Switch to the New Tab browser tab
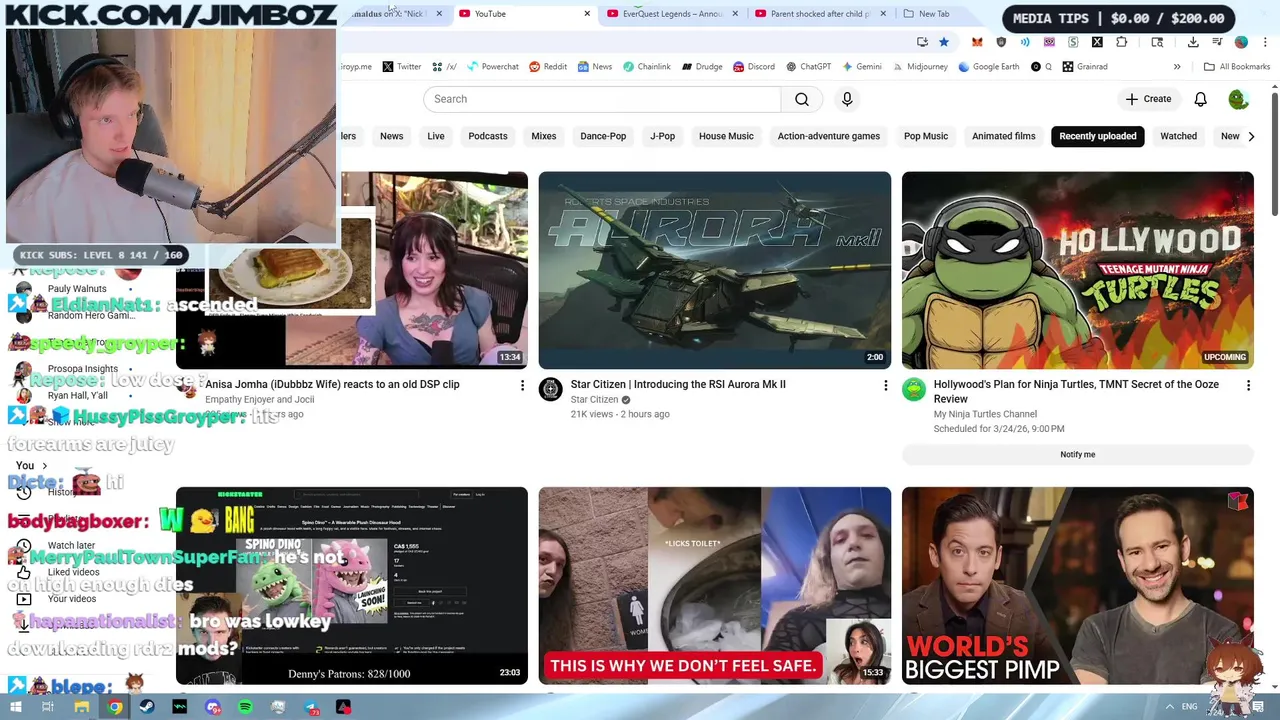This screenshot has height=720, width=1280. (934, 14)
